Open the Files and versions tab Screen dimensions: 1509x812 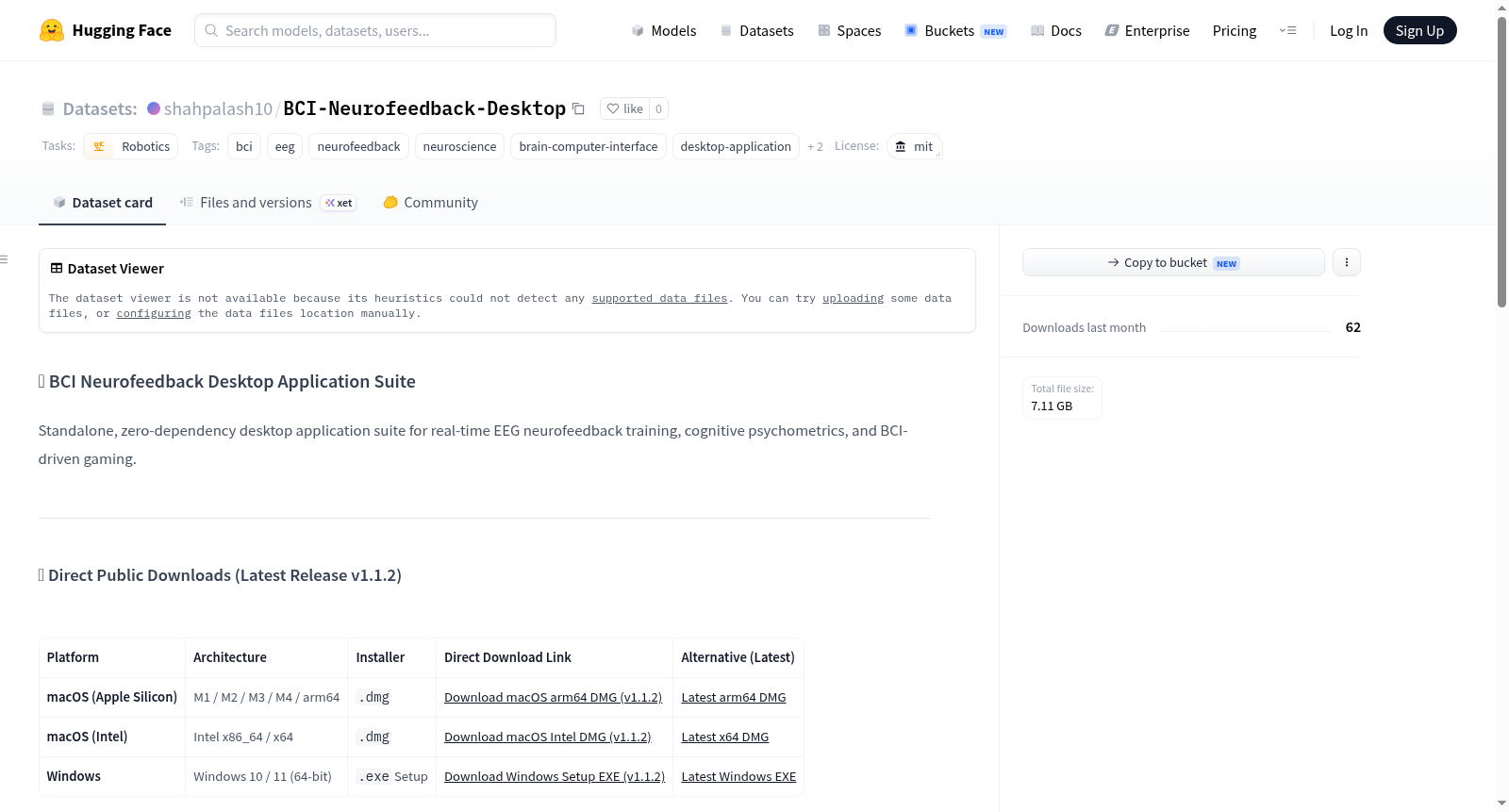click(x=268, y=202)
